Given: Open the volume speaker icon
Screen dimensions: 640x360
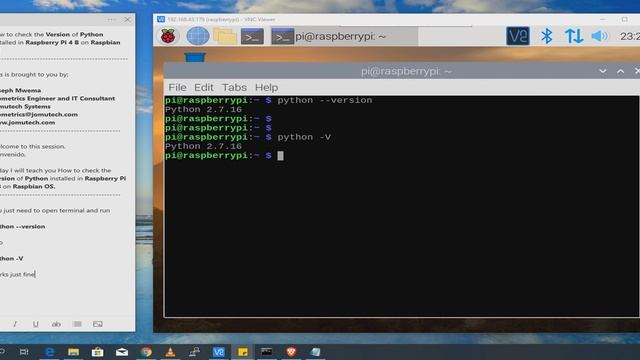Looking at the screenshot, I should pyautogui.click(x=600, y=36).
